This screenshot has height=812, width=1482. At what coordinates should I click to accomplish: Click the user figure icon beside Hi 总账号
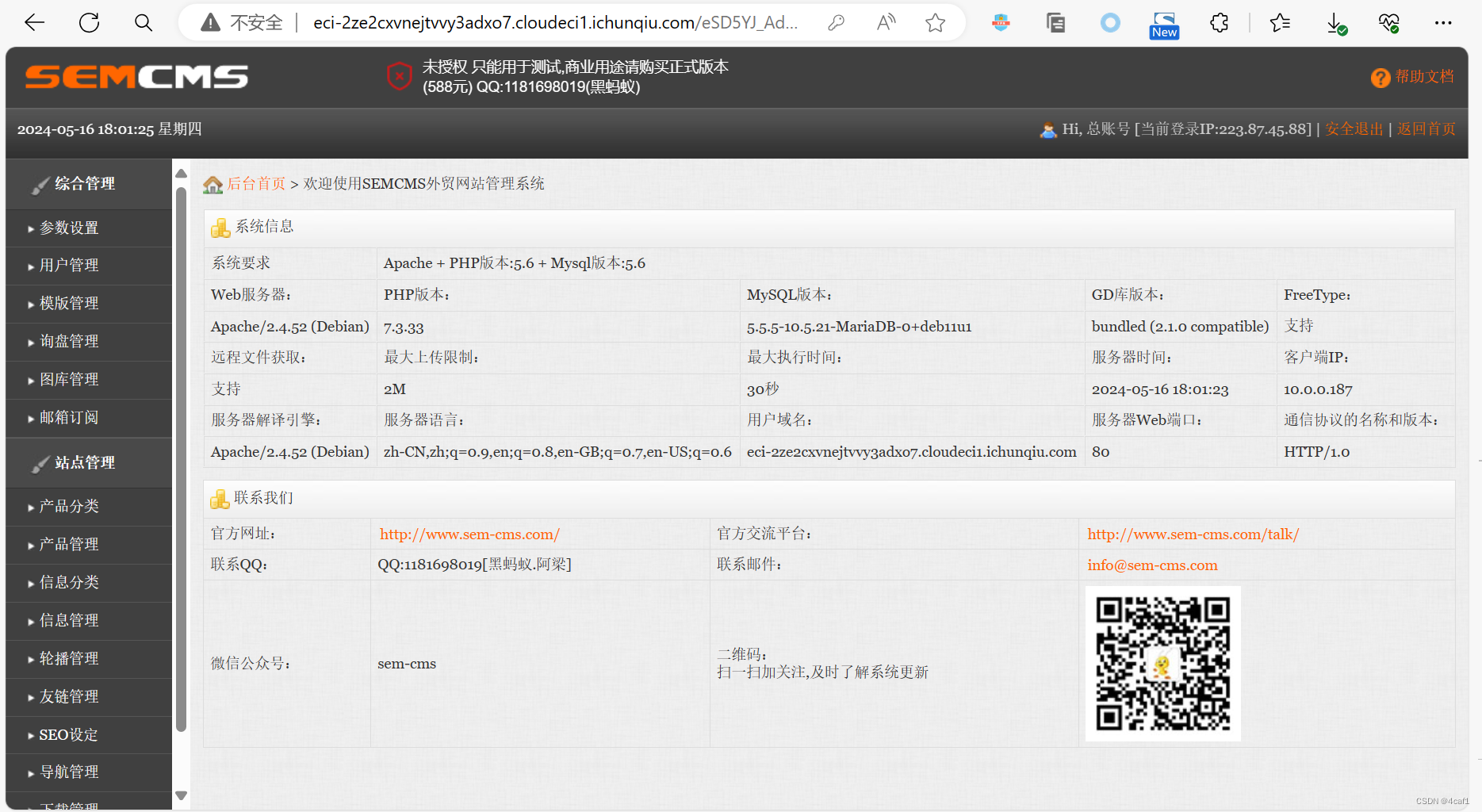(1048, 129)
